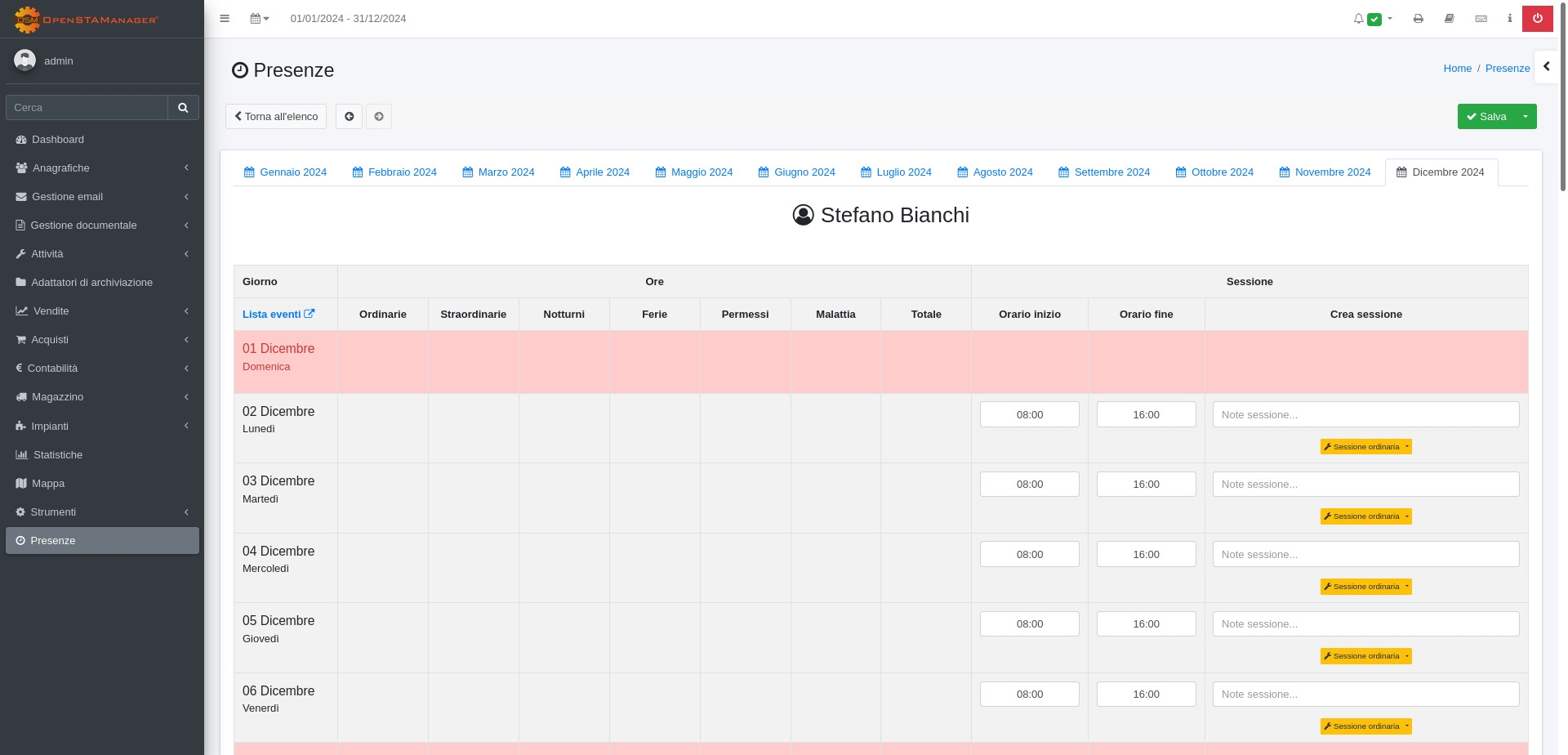Edit end time for 02 Dicembre

tap(1146, 414)
